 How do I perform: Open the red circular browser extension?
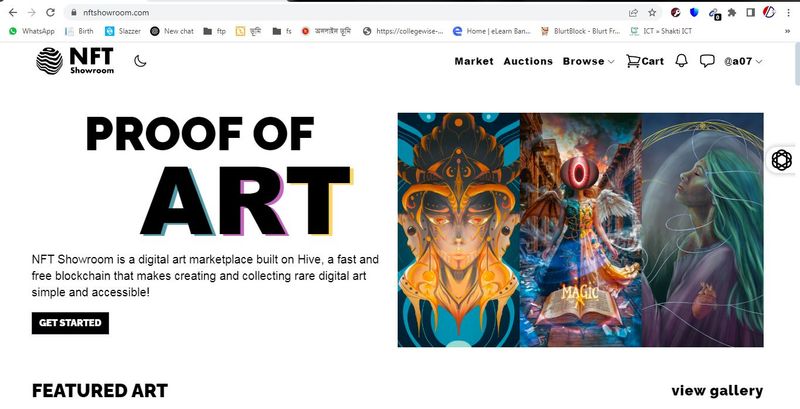[676, 12]
